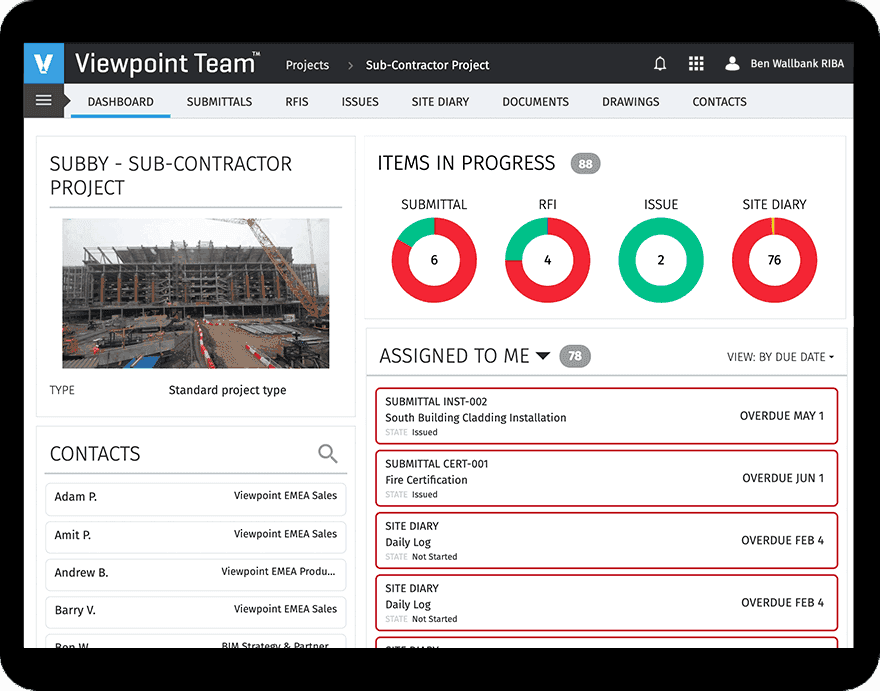Image resolution: width=880 pixels, height=691 pixels.
Task: Click the Items In Progress count badge
Action: (585, 163)
